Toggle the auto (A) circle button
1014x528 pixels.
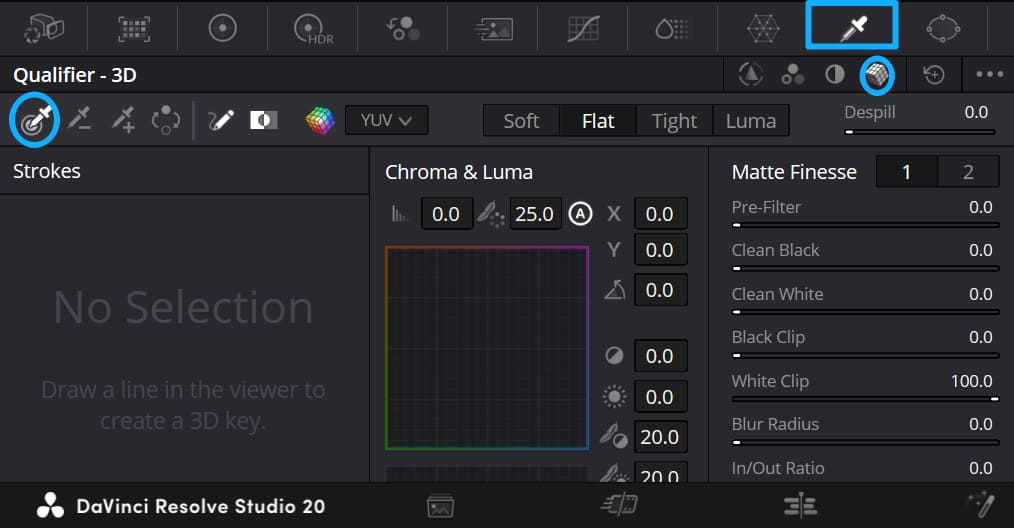(580, 214)
